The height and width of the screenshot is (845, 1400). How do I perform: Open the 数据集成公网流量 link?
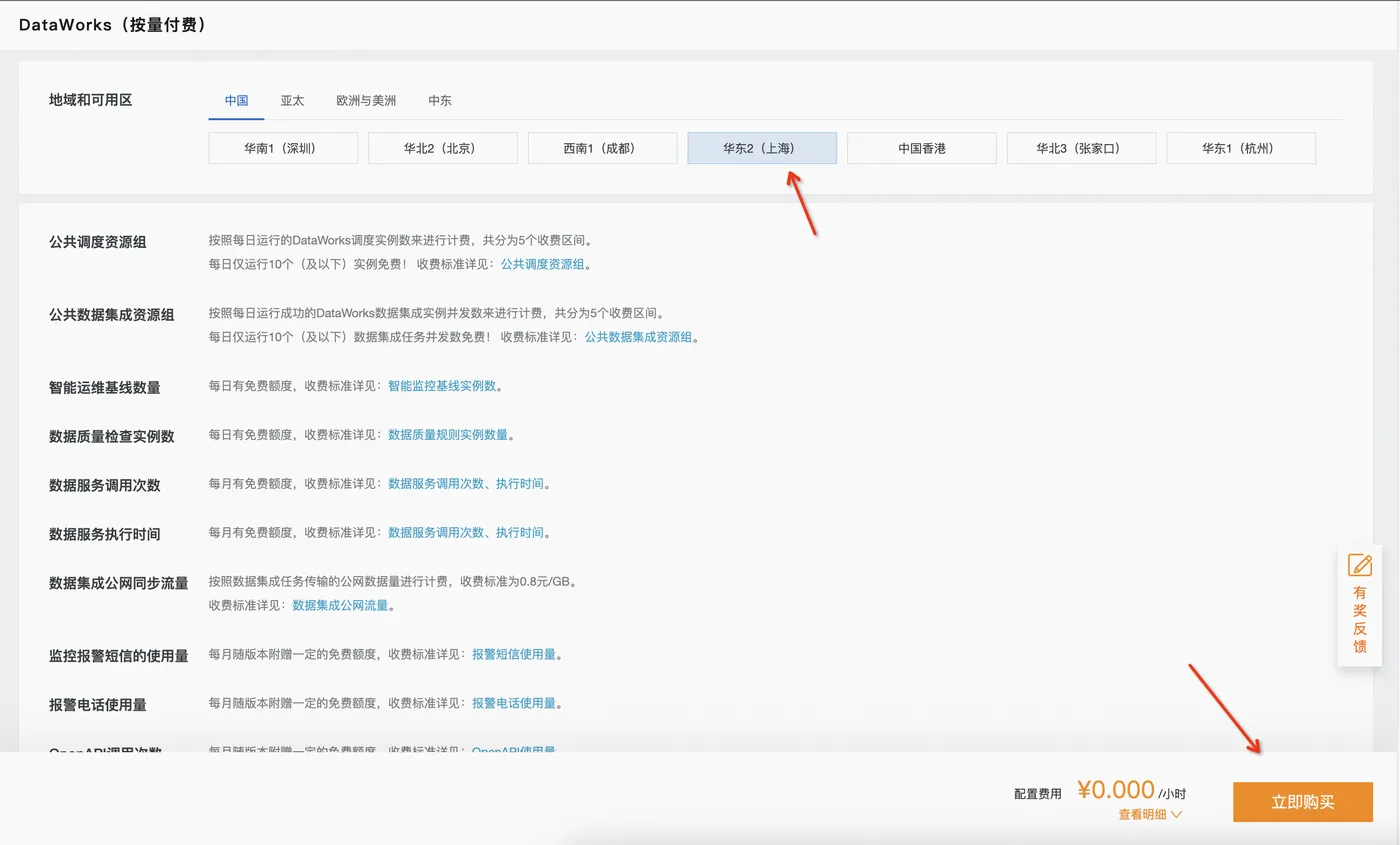[x=340, y=605]
